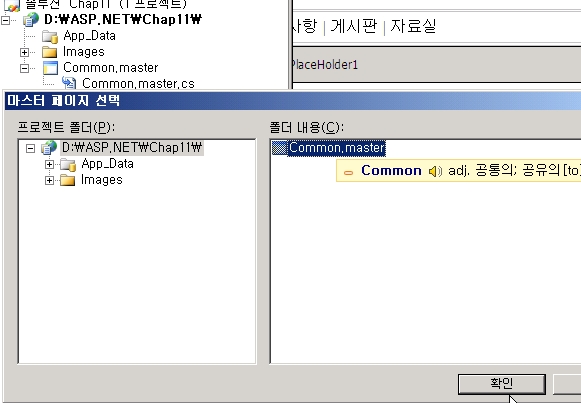Screen dimensions: 581x403
Task: Select Common.master in folder contents list
Action: 329,148
